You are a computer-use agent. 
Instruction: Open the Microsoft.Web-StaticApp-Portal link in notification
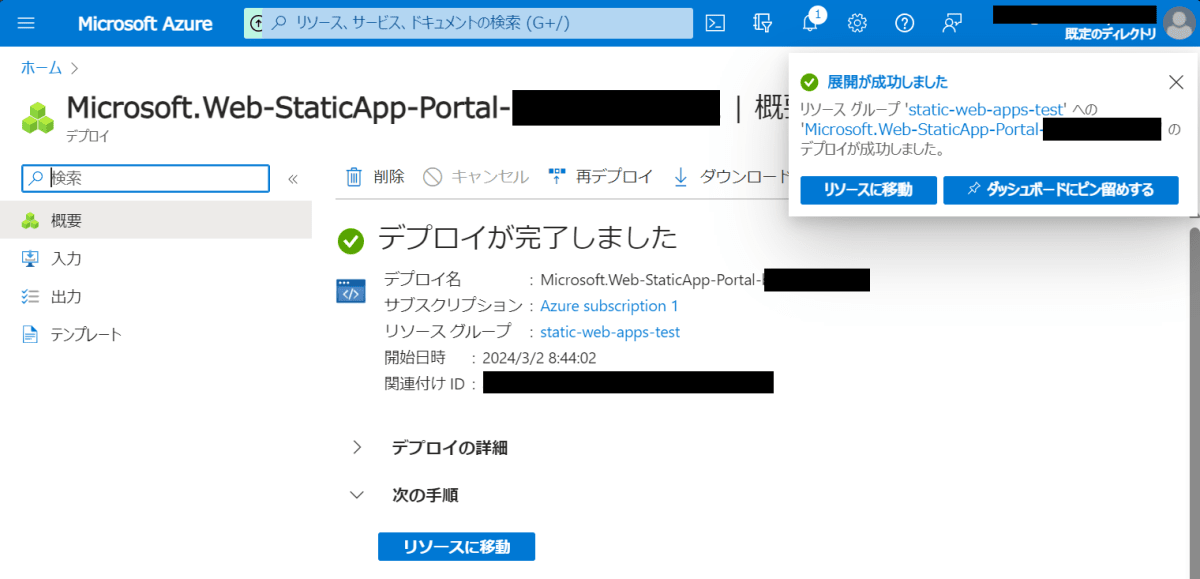point(923,130)
